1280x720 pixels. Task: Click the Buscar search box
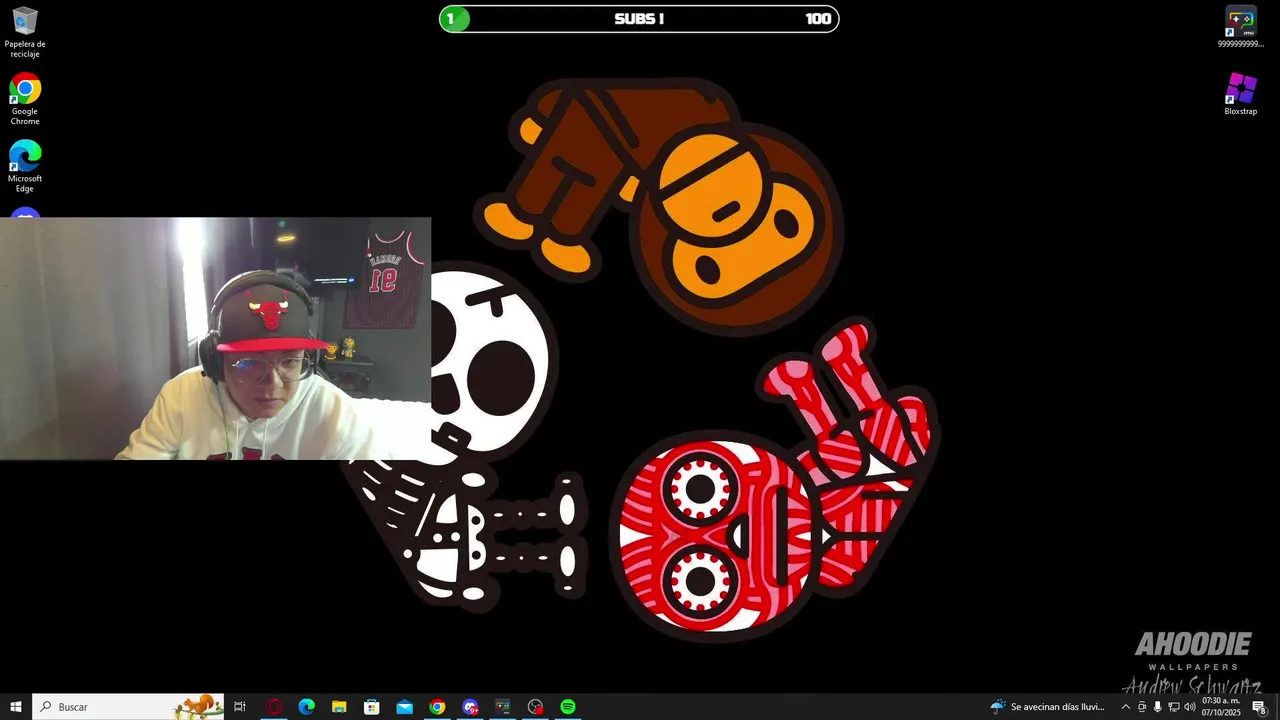point(128,707)
